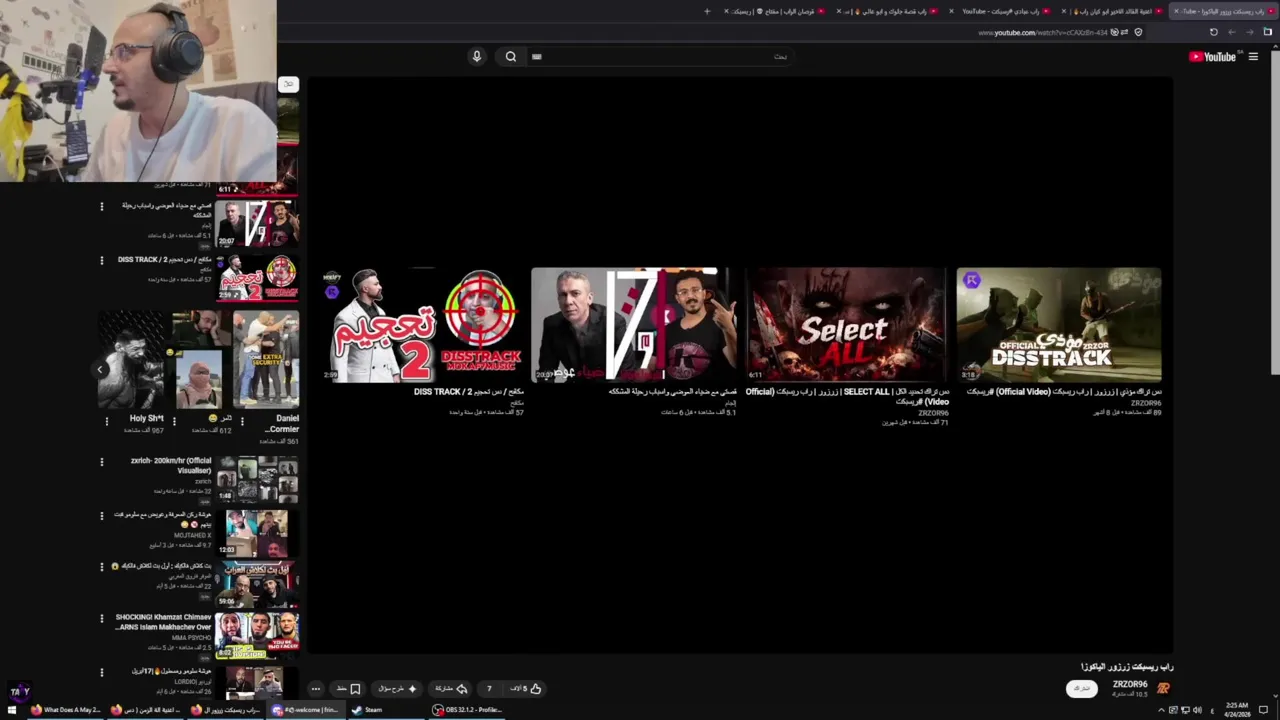Screen dimensions: 1280x720
Task: Reload the page with the browser refresh icon
Action: coord(1214,32)
